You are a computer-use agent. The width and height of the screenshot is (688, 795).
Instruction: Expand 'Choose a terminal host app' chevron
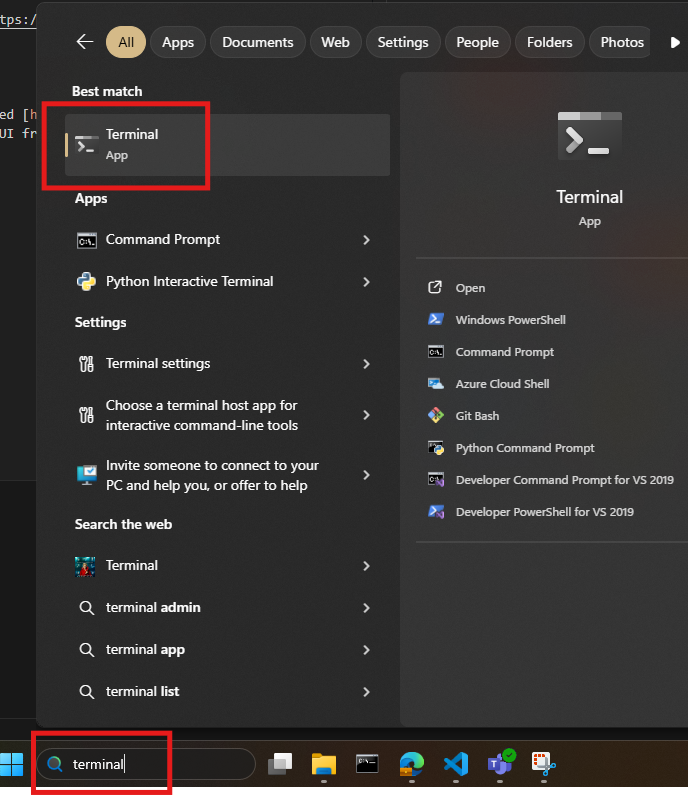[x=367, y=415]
